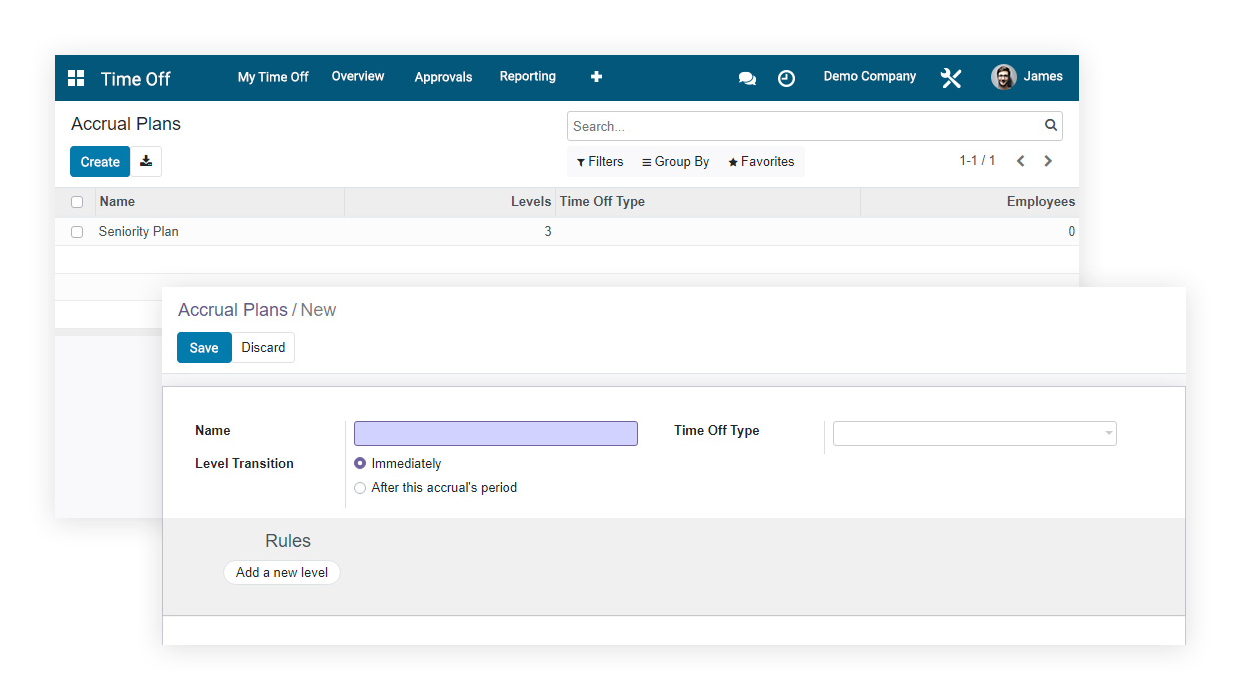
Task: Open the Demo Company switcher
Action: pyautogui.click(x=870, y=77)
